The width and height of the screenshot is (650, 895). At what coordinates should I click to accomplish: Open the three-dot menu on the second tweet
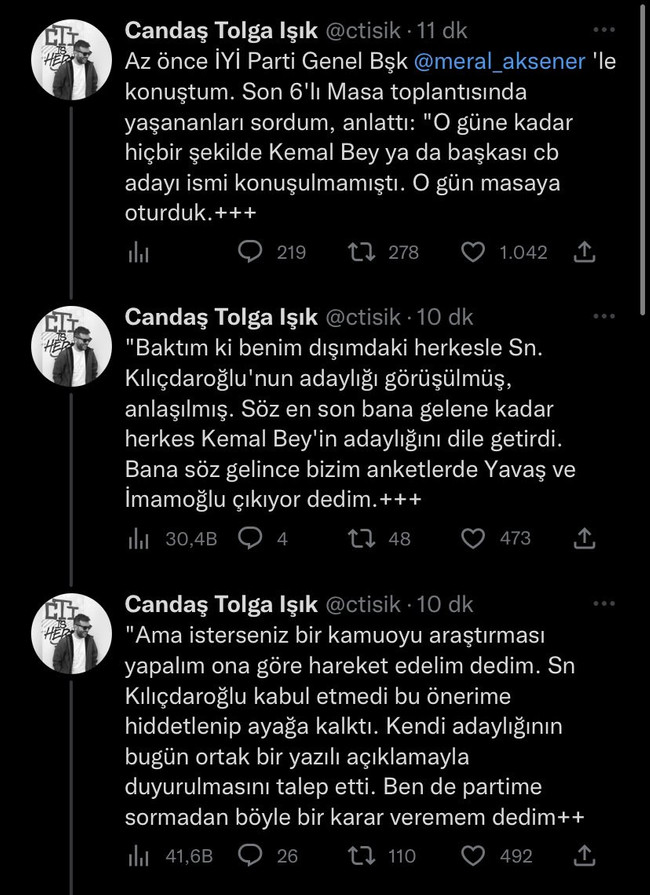pyautogui.click(x=604, y=315)
